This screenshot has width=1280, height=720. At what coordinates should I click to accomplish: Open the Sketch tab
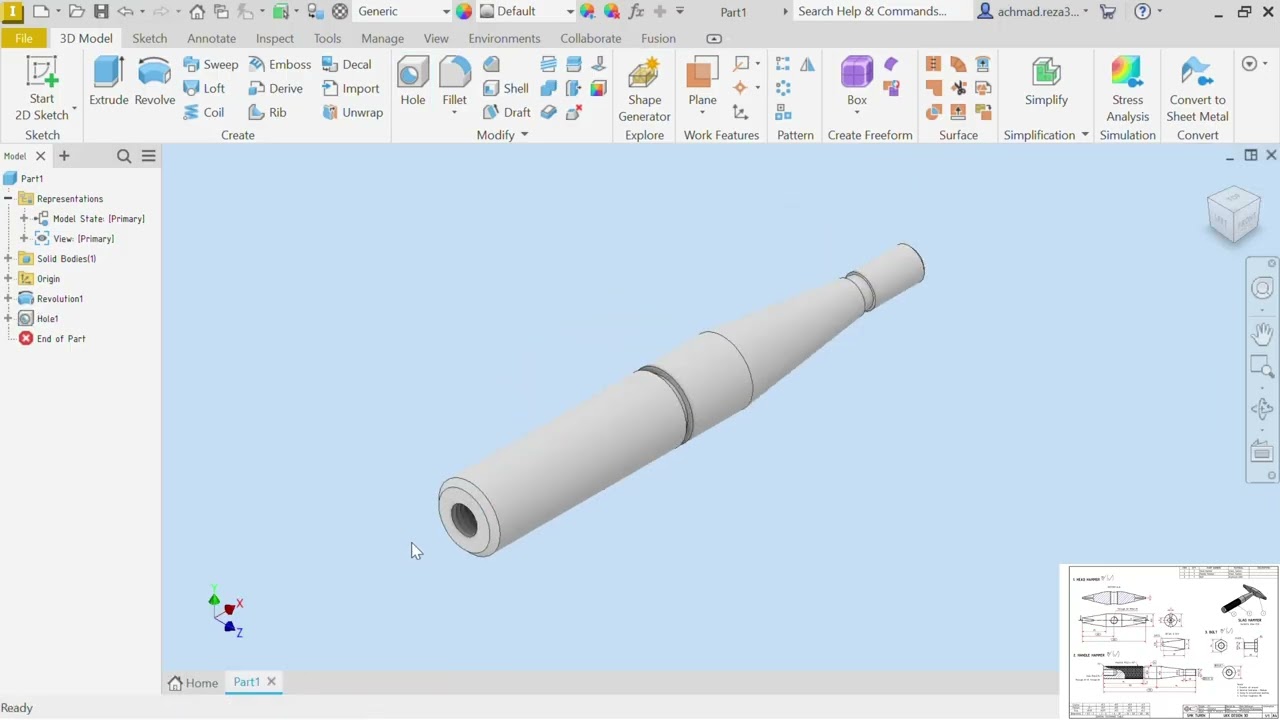150,38
